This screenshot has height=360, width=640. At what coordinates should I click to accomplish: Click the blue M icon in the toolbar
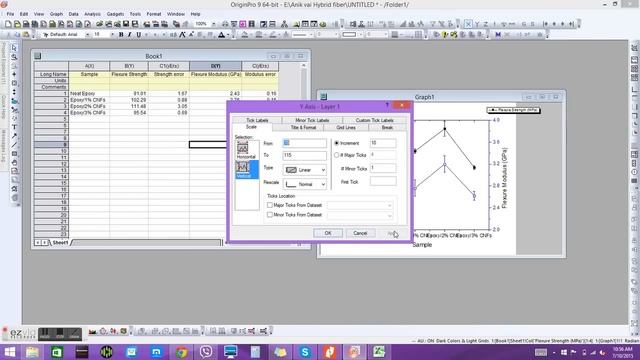(498, 35)
